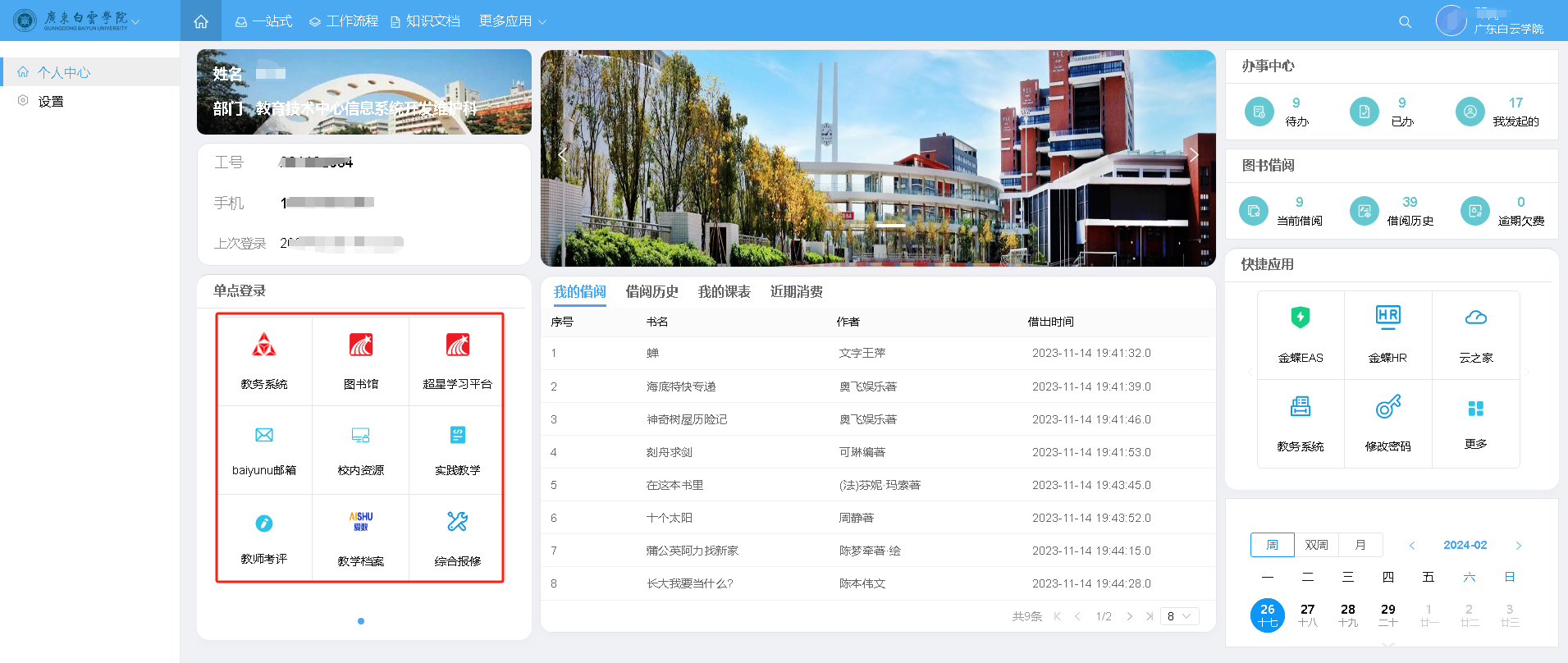
Task: Open the page size dropdown showing 8
Action: (x=1179, y=616)
